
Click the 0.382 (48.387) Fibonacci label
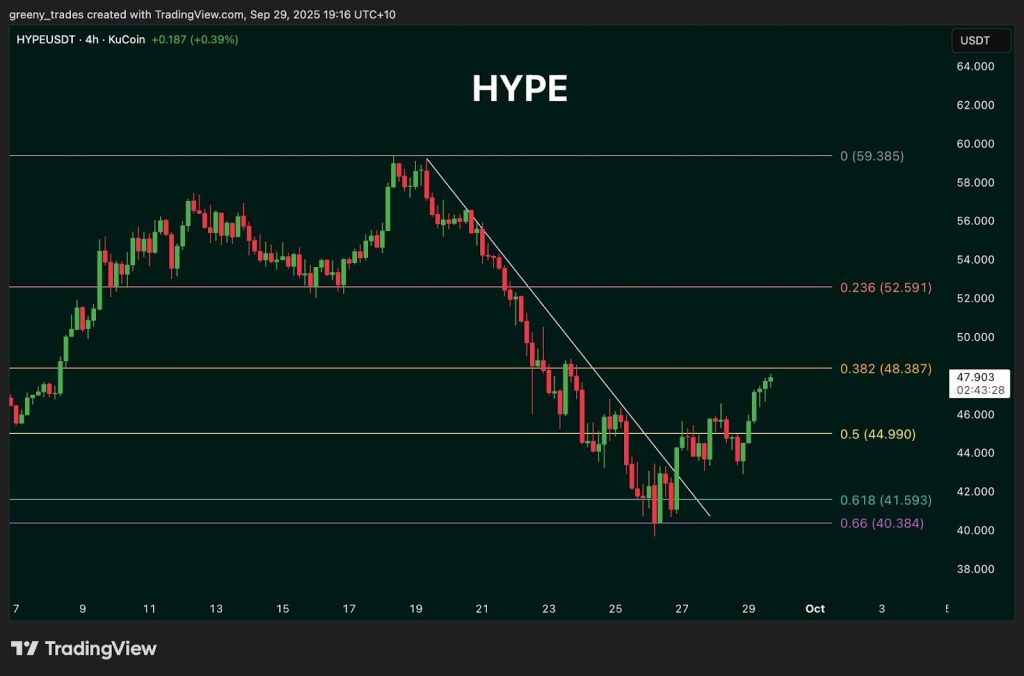click(x=884, y=369)
